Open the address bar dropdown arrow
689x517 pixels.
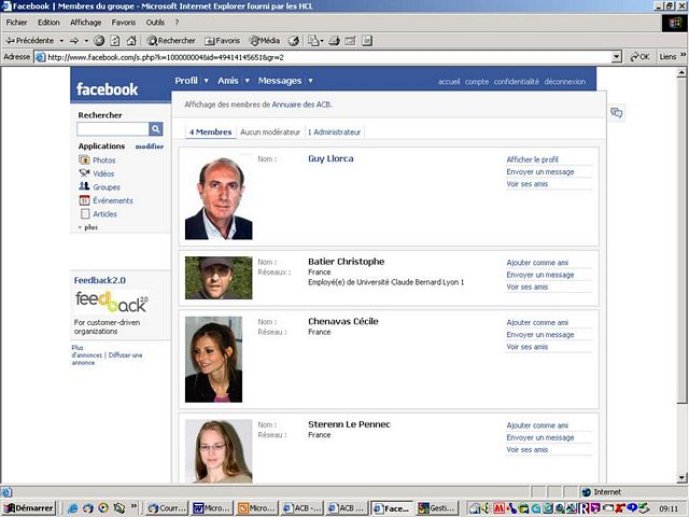pos(616,57)
